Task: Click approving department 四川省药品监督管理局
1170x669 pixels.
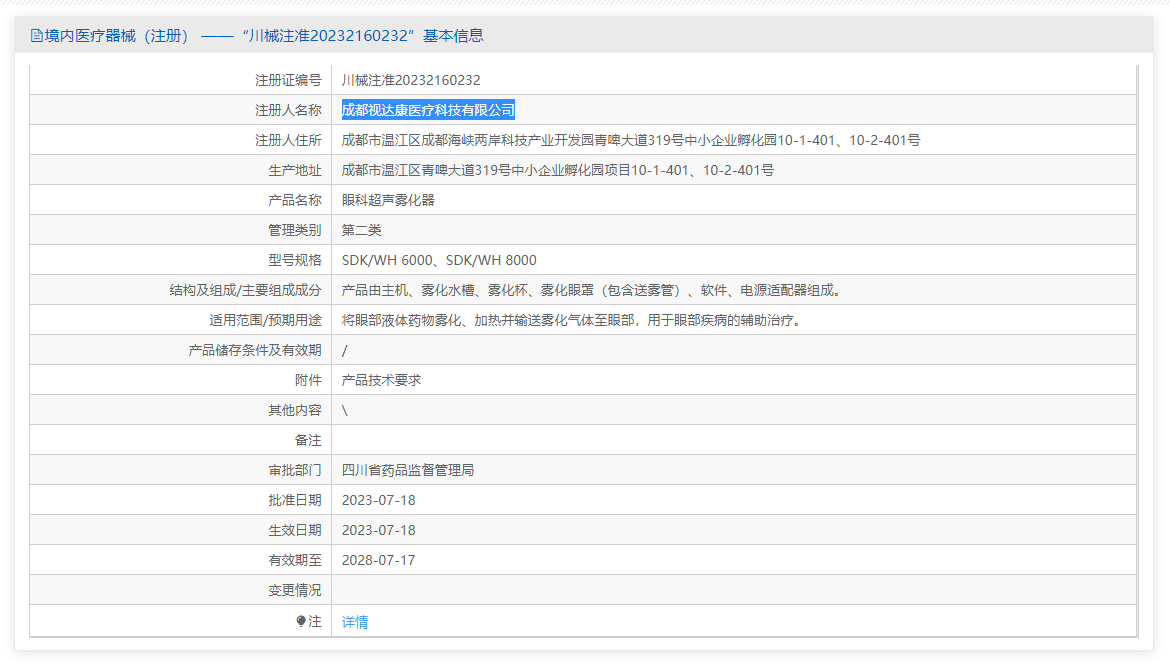Action: 408,470
